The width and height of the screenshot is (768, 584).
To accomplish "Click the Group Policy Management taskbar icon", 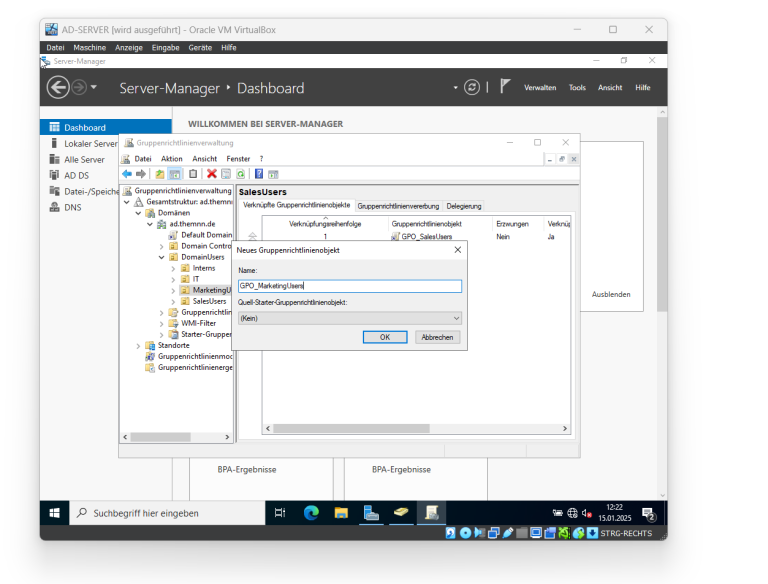I will tap(432, 513).
